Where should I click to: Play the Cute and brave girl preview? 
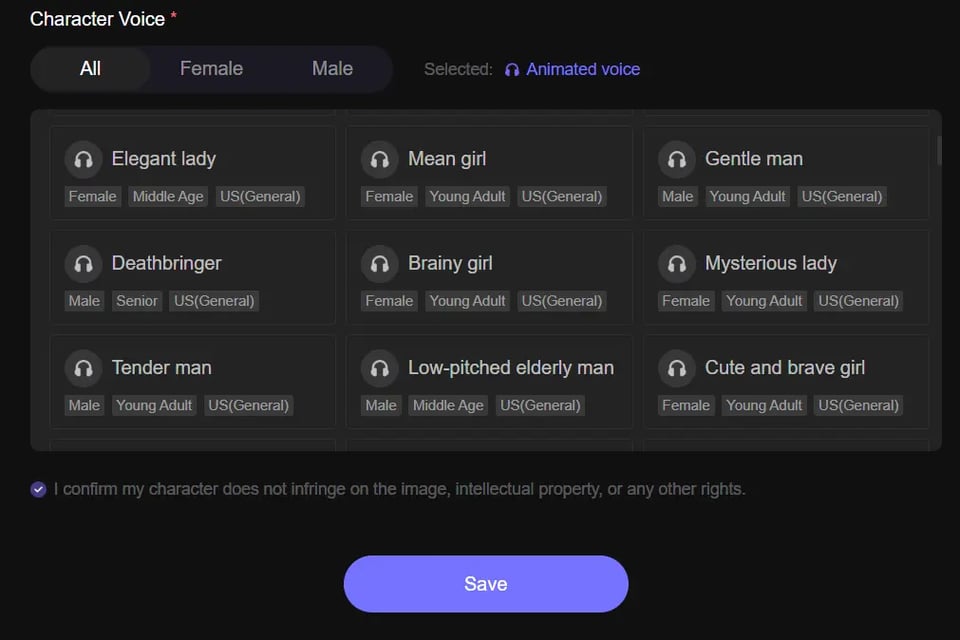(677, 368)
